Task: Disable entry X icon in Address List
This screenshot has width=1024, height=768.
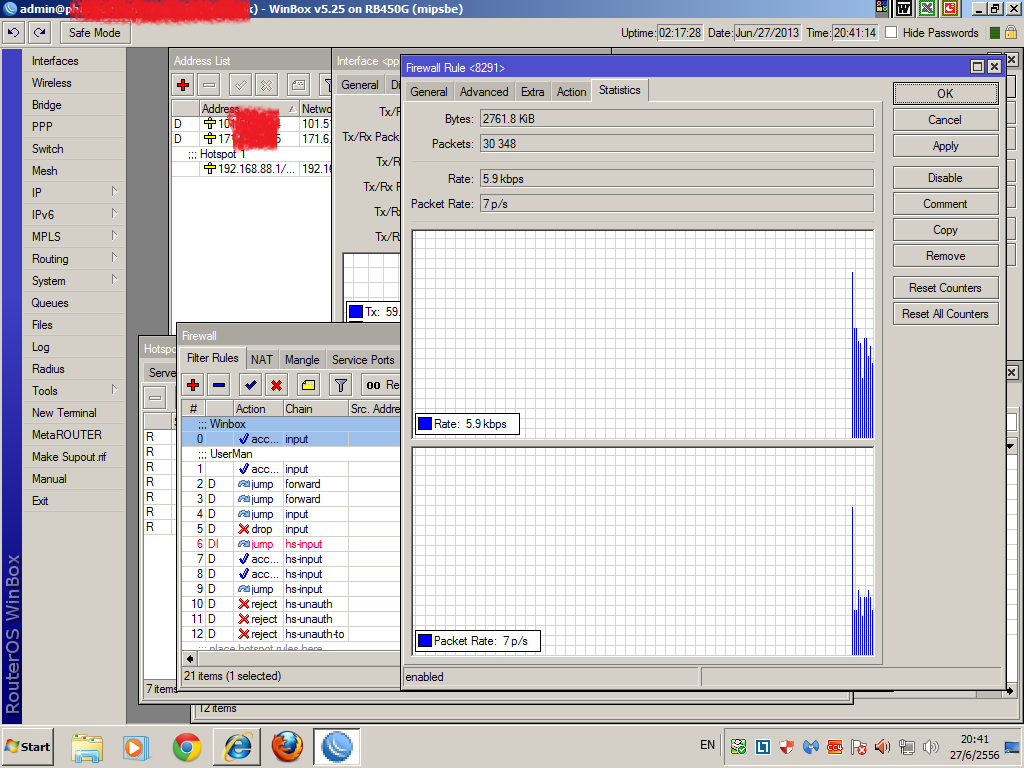Action: coord(266,85)
